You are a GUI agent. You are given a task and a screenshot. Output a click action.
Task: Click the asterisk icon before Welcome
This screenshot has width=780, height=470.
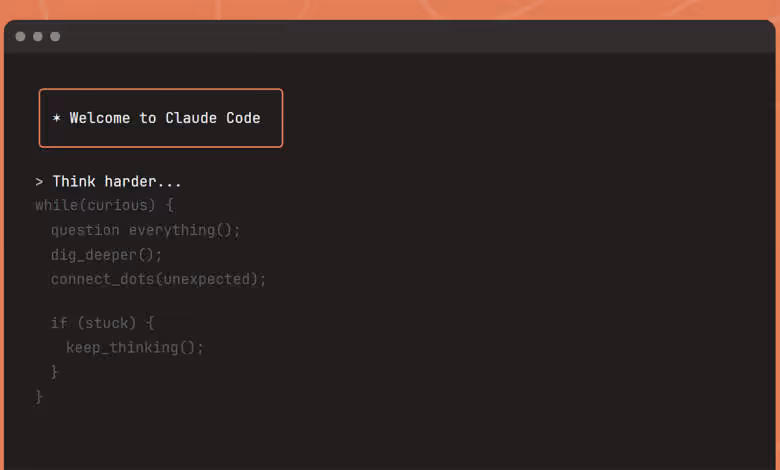(57, 118)
